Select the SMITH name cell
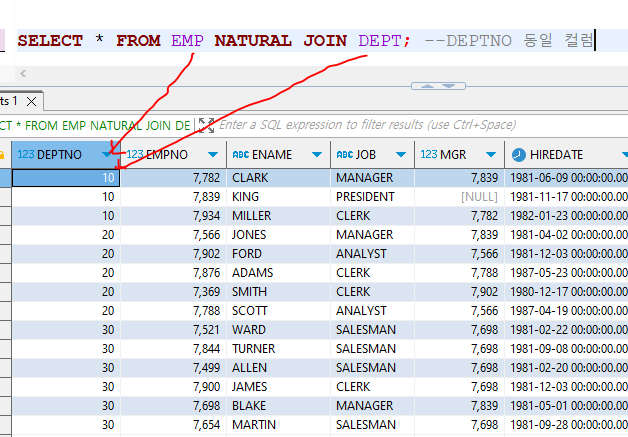The image size is (628, 437). click(278, 292)
